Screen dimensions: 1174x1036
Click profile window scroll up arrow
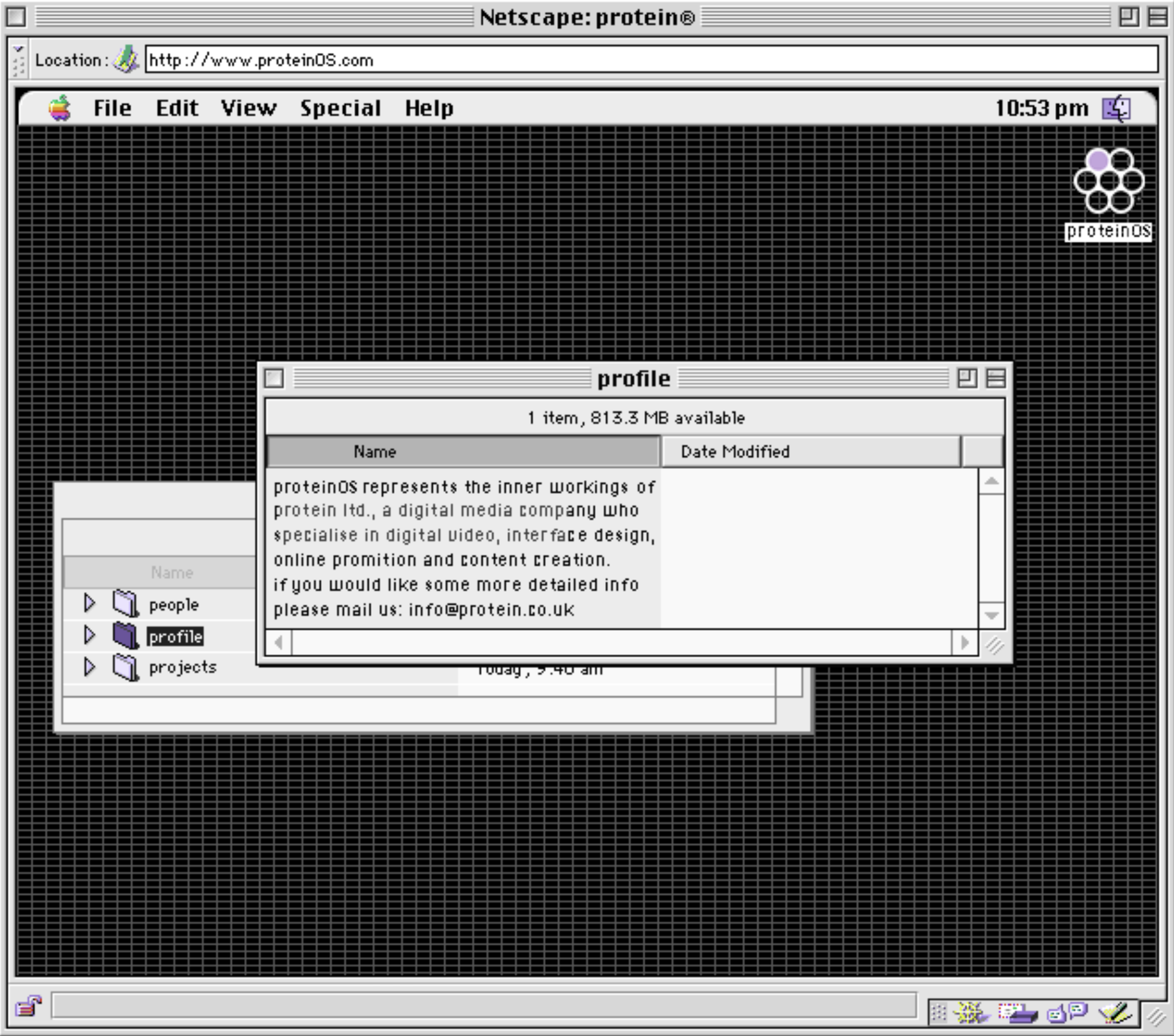(992, 481)
